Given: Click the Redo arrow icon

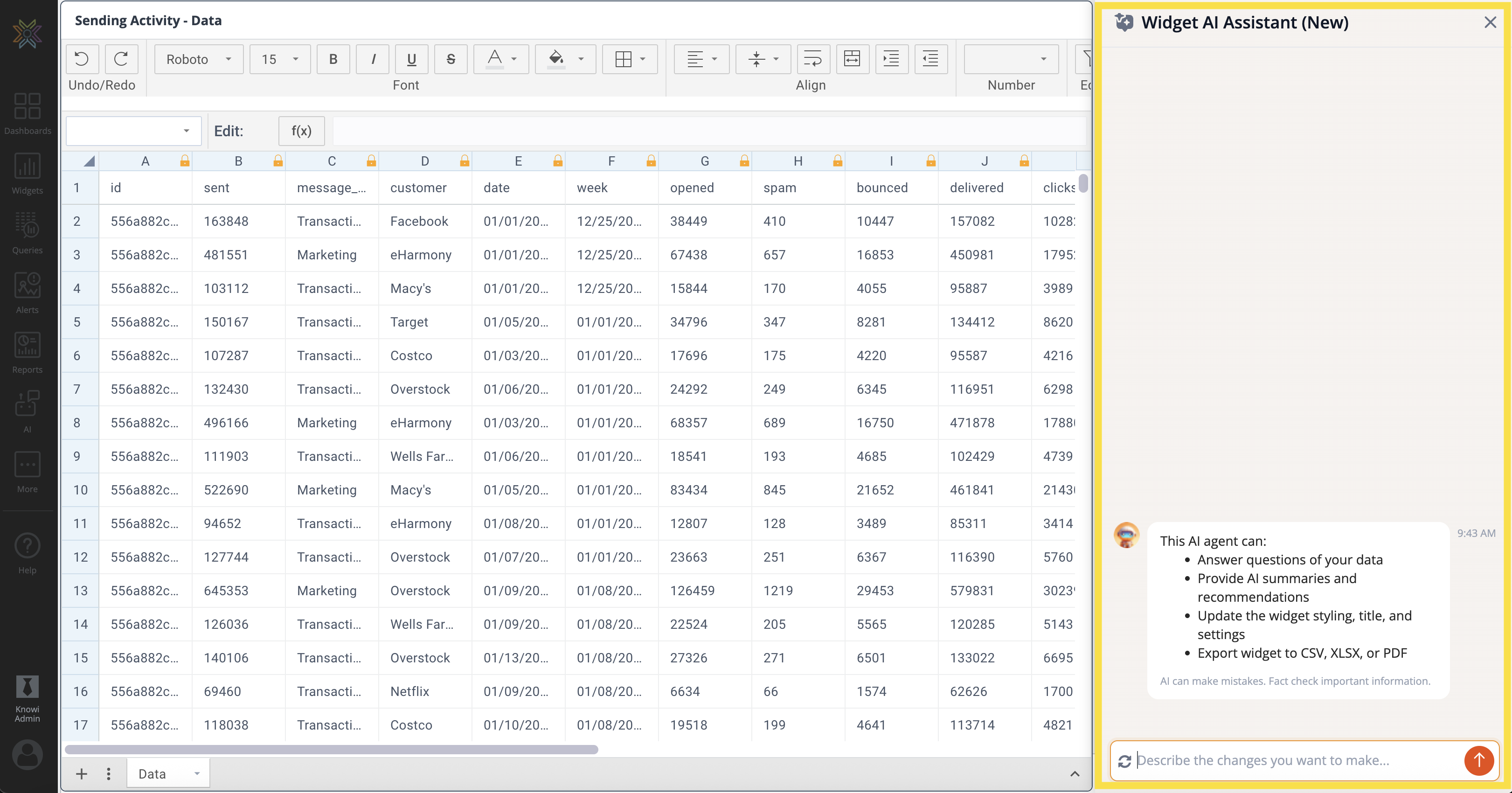Looking at the screenshot, I should [122, 59].
